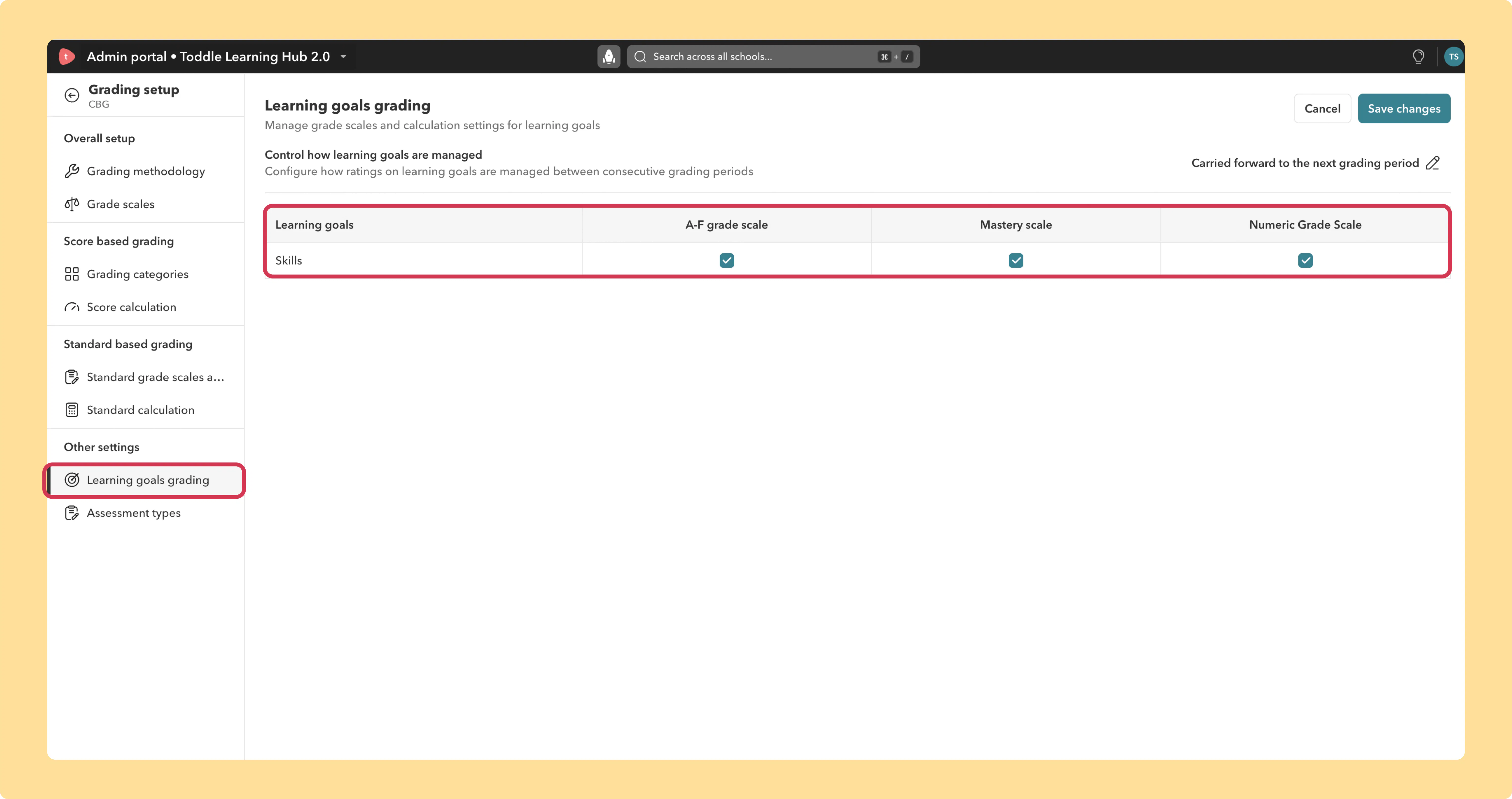
Task: Click the gauge icon beside Score calculation
Action: (72, 307)
